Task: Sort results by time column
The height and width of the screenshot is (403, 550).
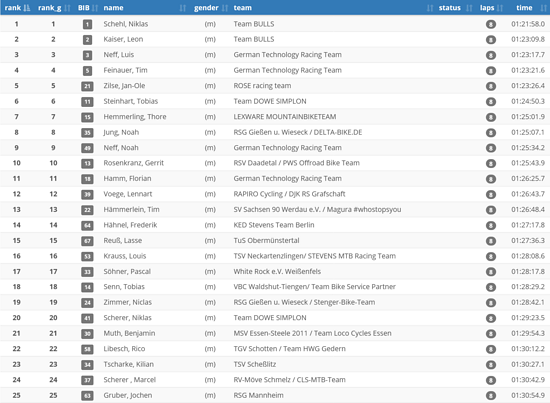Action: point(528,8)
